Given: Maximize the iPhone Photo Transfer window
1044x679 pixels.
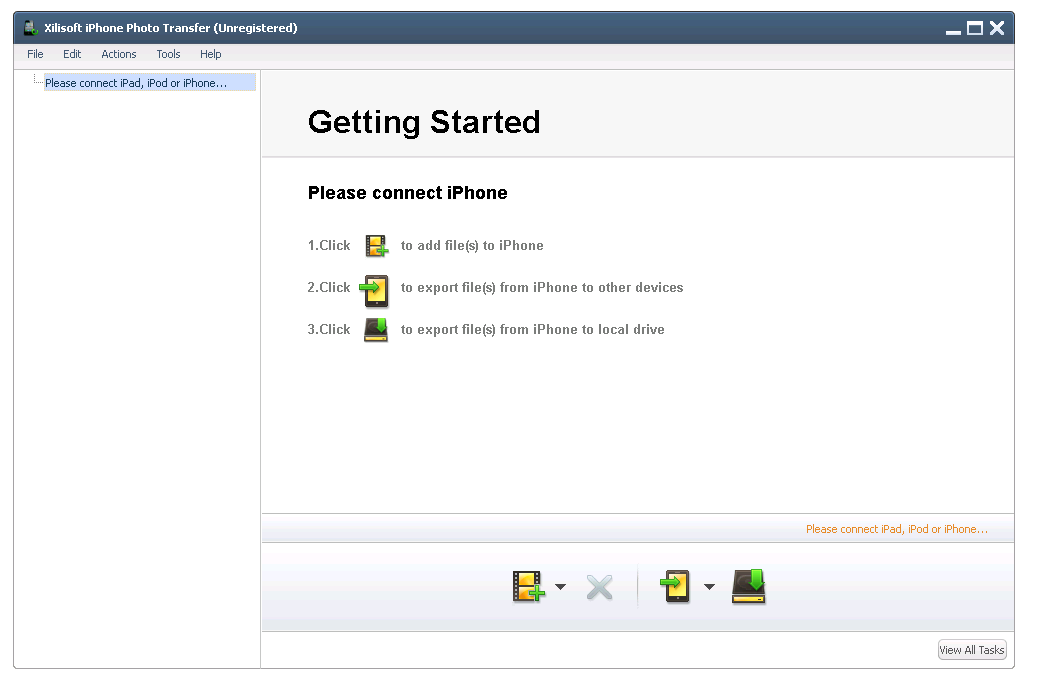Looking at the screenshot, I should click(974, 28).
